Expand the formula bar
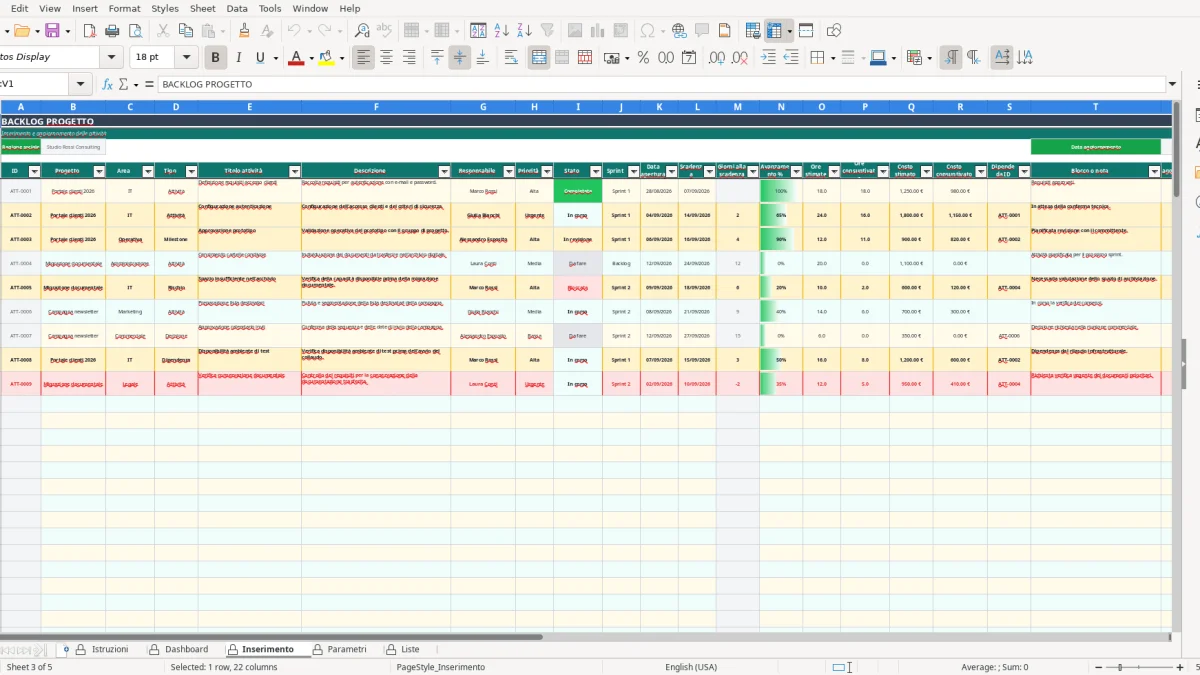Screen dimensions: 1200x675 click(x=1172, y=85)
